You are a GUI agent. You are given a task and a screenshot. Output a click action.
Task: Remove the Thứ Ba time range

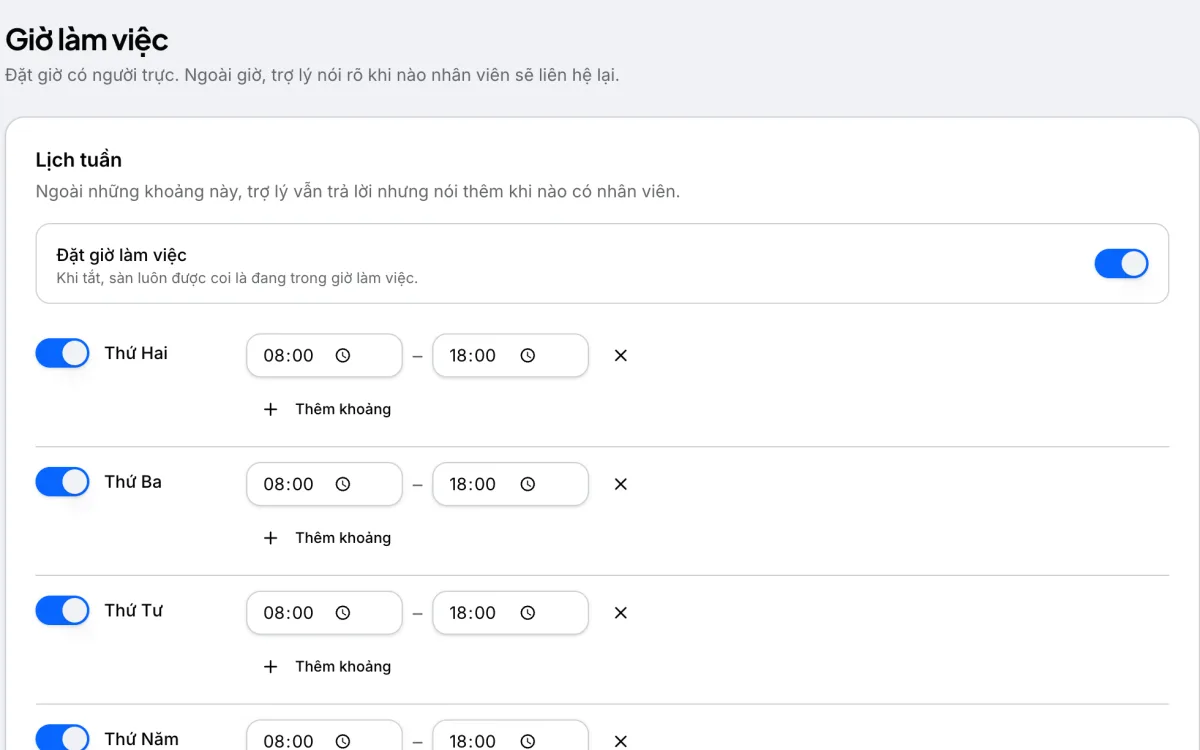coord(620,484)
